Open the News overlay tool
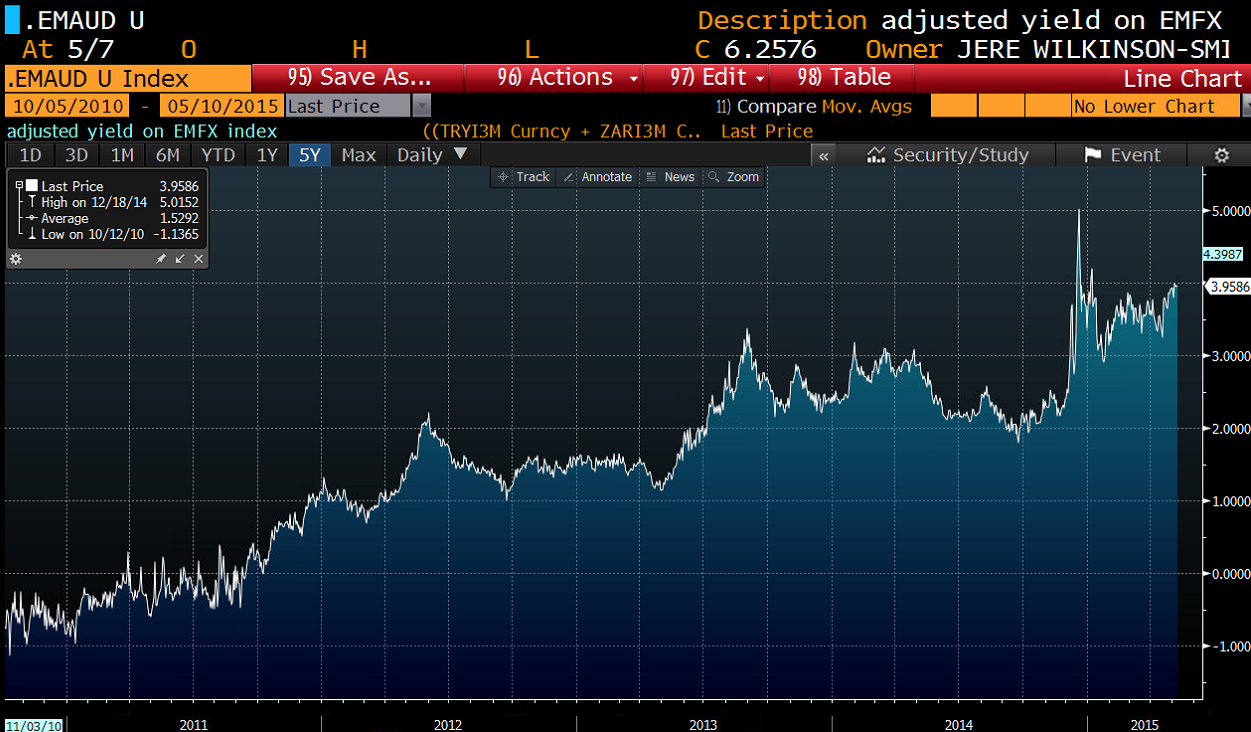 coord(669,177)
